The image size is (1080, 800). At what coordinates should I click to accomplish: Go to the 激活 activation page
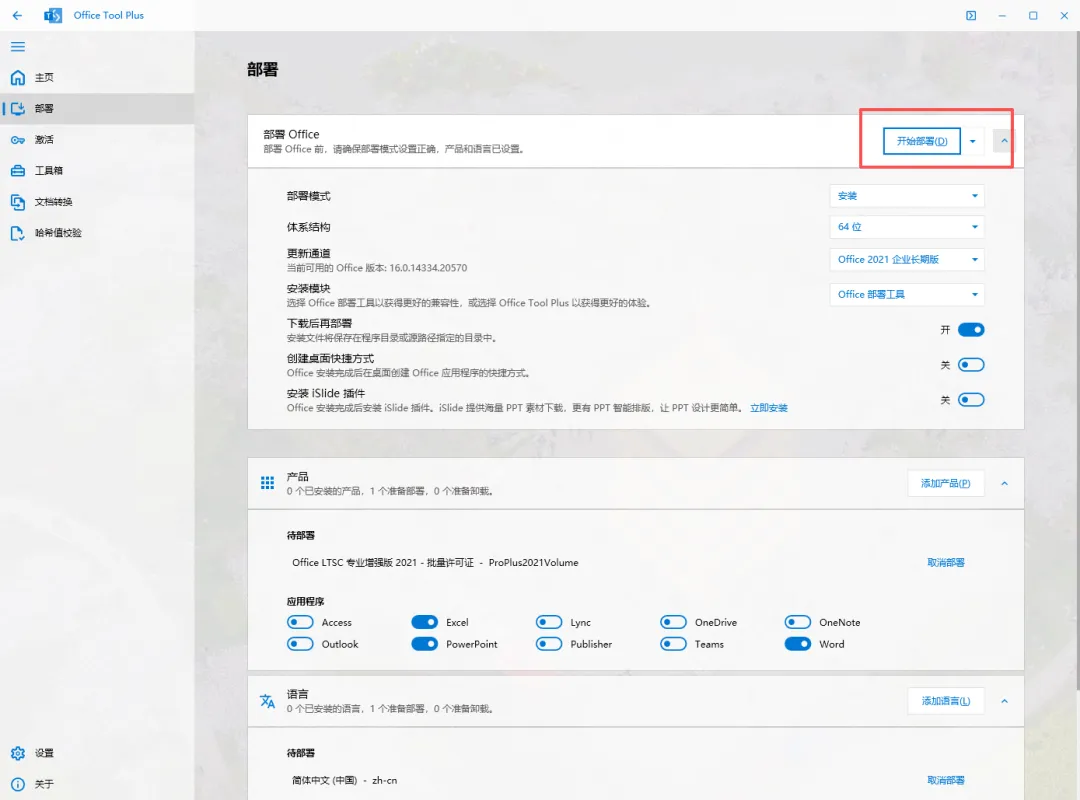[x=97, y=140]
